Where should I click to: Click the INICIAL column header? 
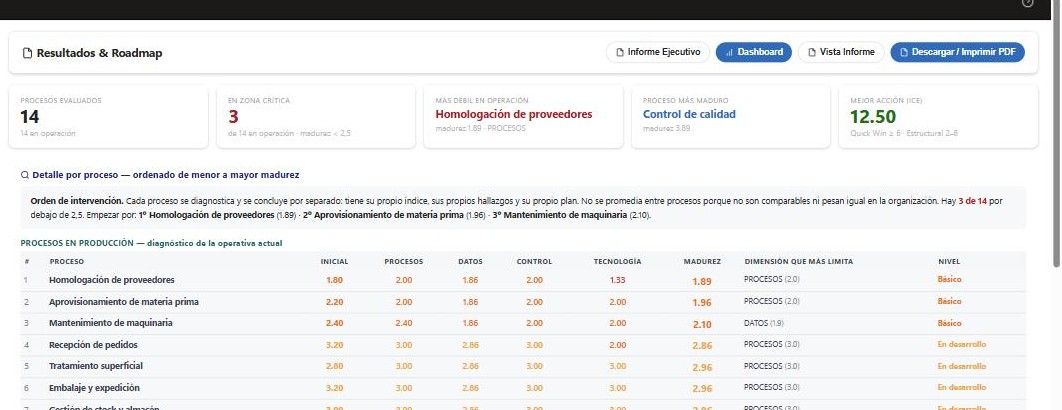335,262
